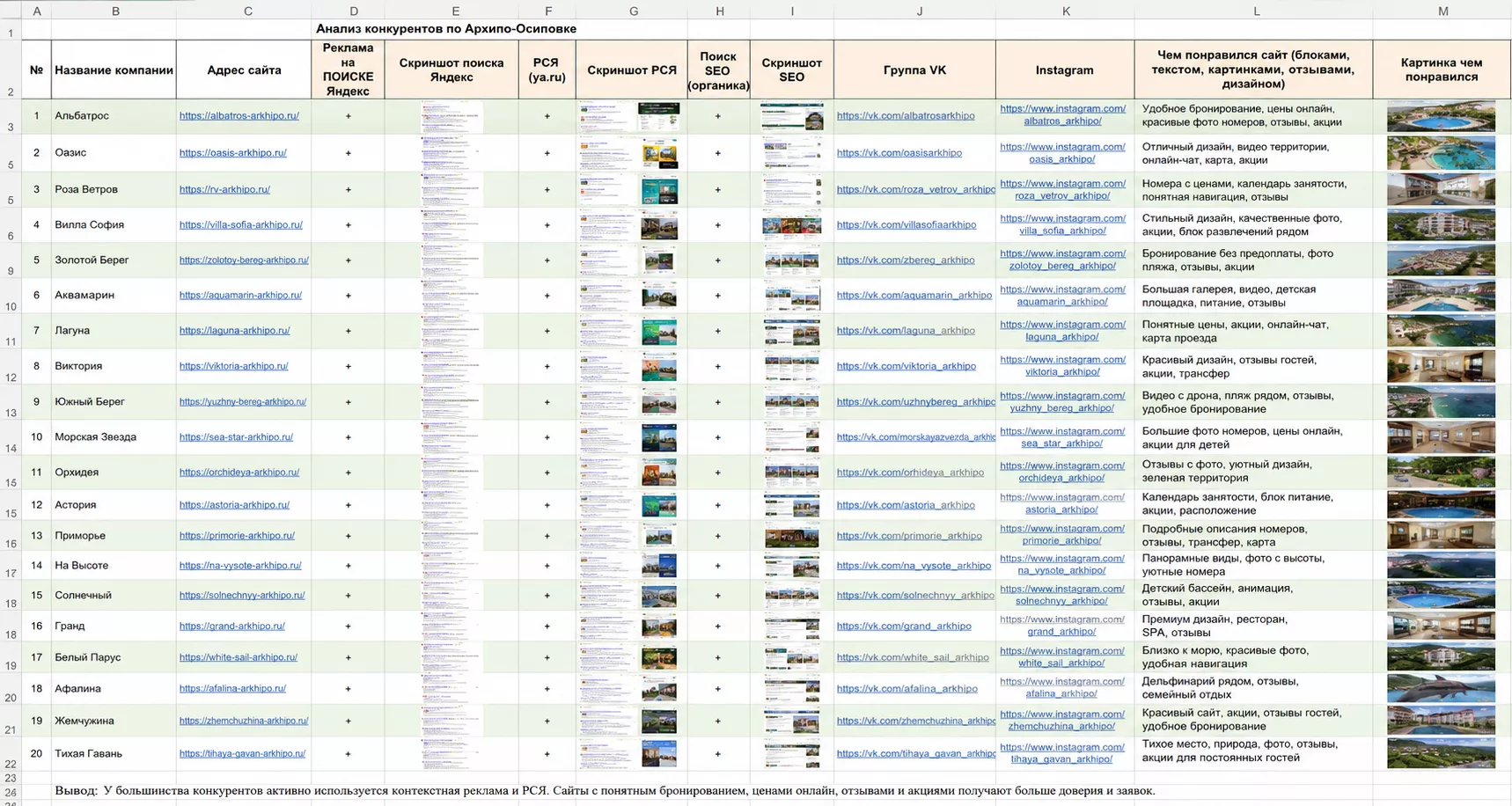Open Альбатрос SEO screenshot thumbnail

pos(792,116)
